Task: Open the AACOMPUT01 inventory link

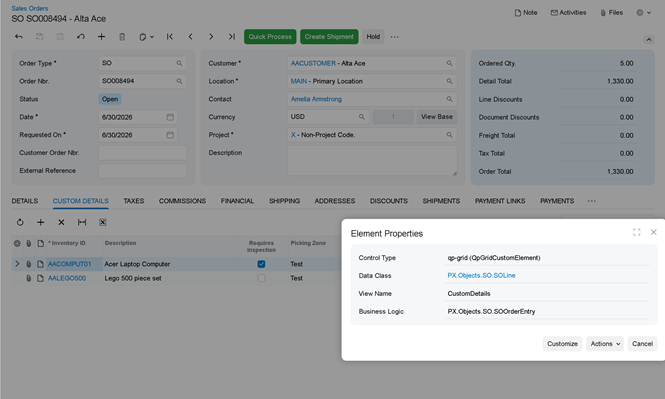Action: point(70,264)
